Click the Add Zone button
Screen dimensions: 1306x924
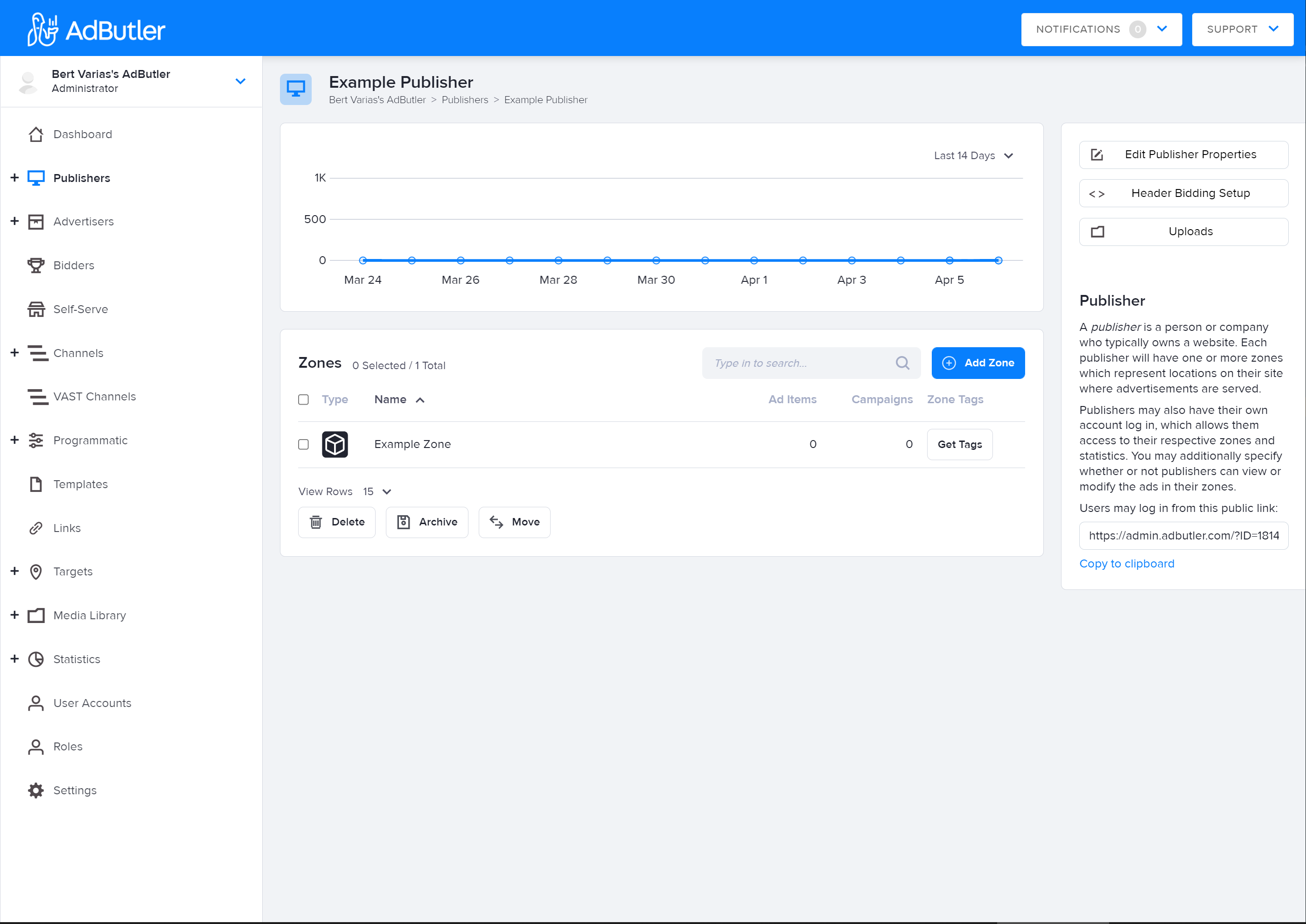tap(978, 363)
